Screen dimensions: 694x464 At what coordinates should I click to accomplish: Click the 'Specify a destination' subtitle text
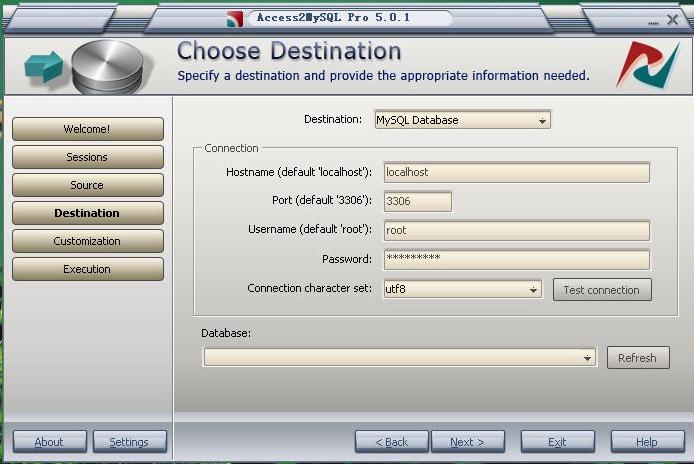pyautogui.click(x=383, y=76)
